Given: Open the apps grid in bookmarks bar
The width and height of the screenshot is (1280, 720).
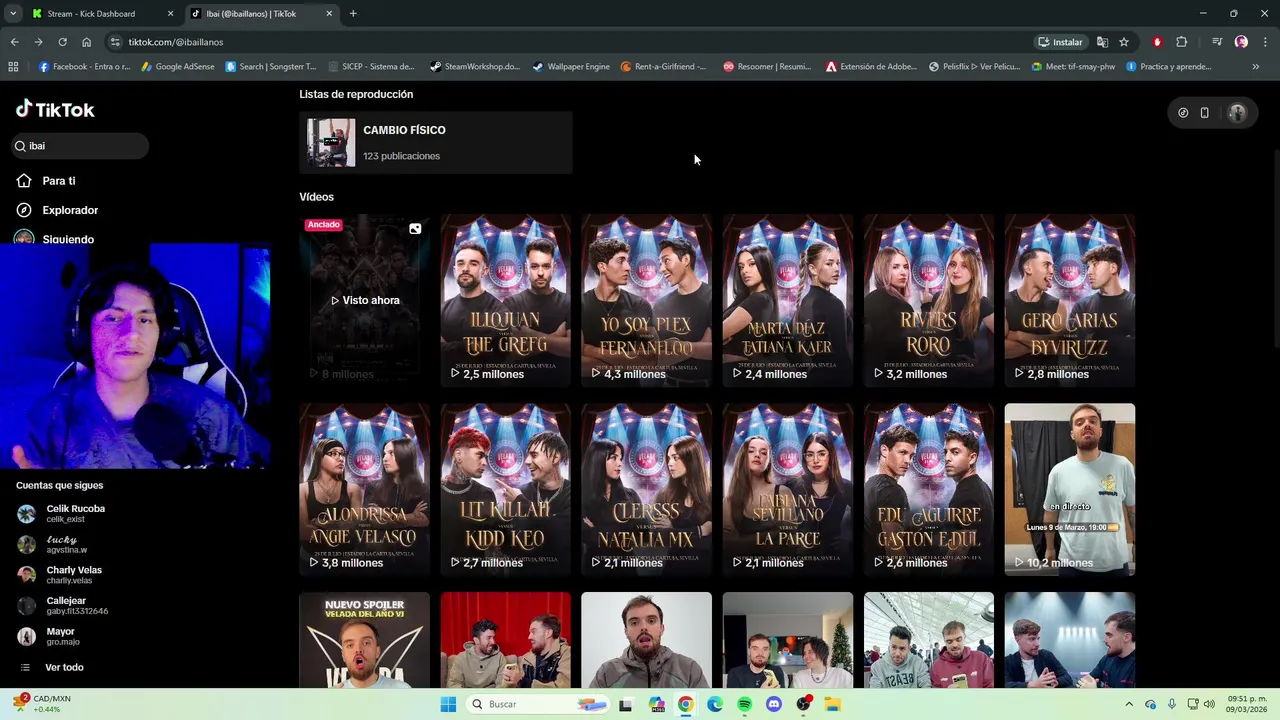Looking at the screenshot, I should point(13,67).
